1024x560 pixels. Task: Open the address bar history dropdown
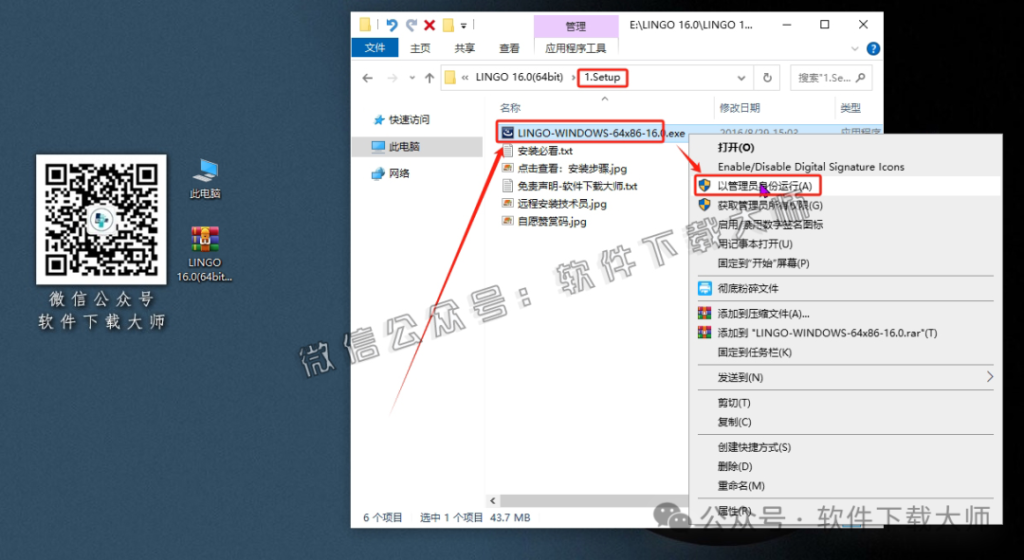tap(741, 78)
